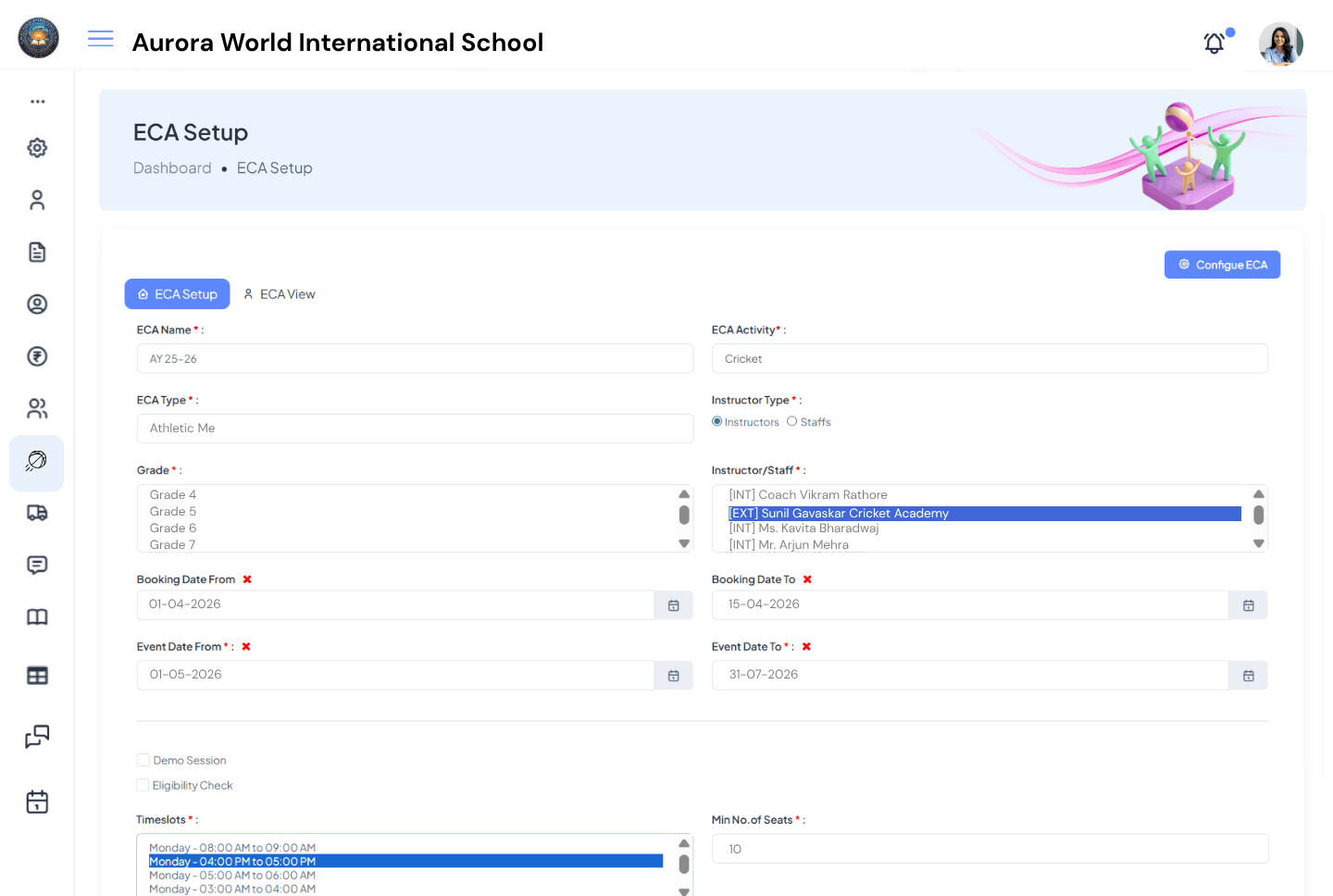Open the Event Date To calendar picker
Viewport: 1333px width, 896px height.
(x=1247, y=675)
